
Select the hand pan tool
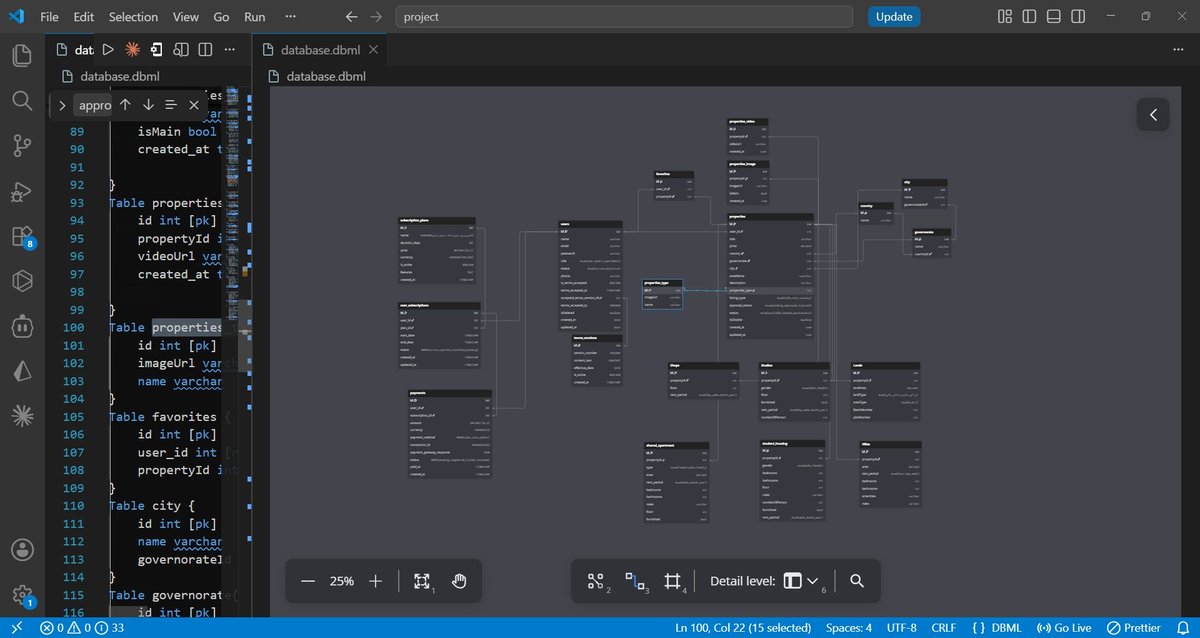click(459, 581)
